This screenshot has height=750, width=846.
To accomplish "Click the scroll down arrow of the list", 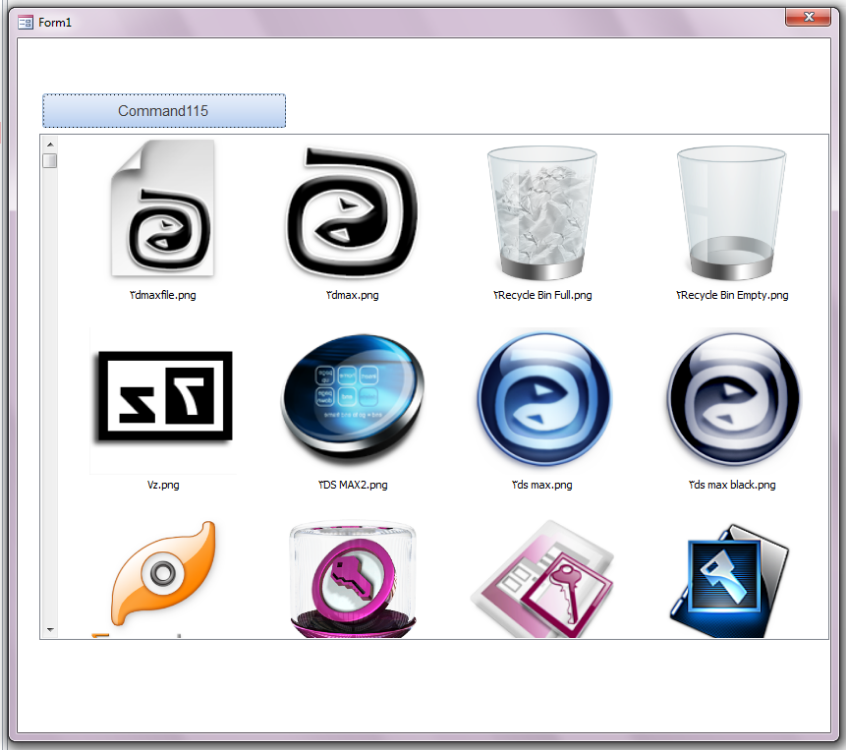I will click(x=50, y=630).
